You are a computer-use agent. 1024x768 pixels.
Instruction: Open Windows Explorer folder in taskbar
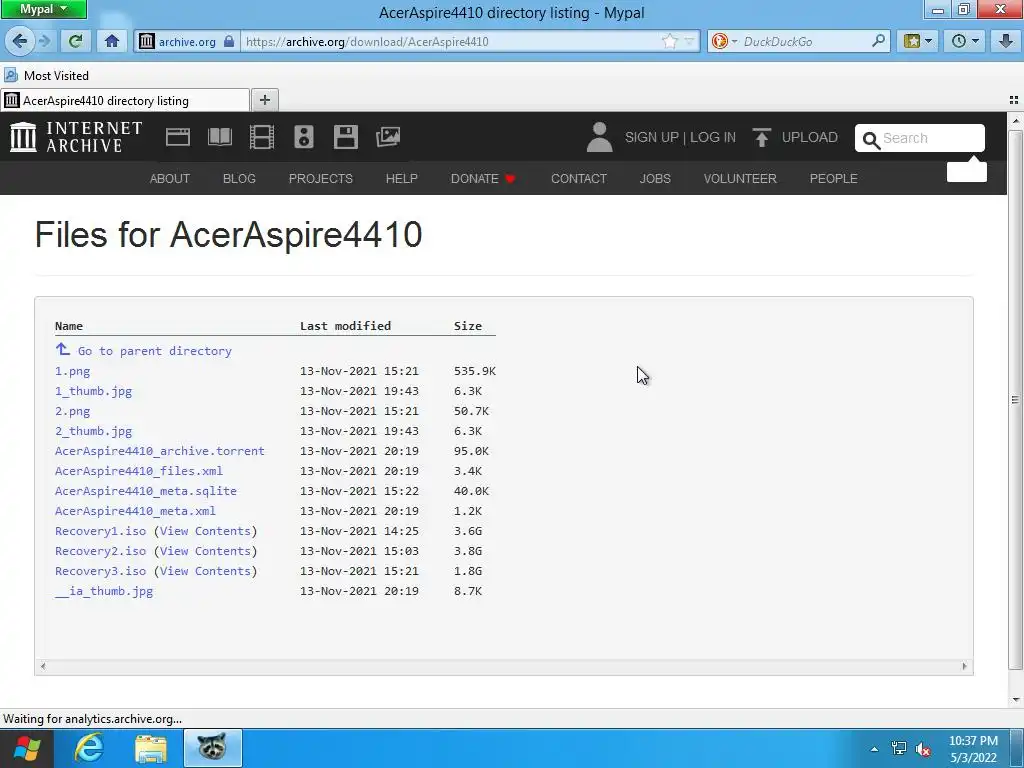151,748
